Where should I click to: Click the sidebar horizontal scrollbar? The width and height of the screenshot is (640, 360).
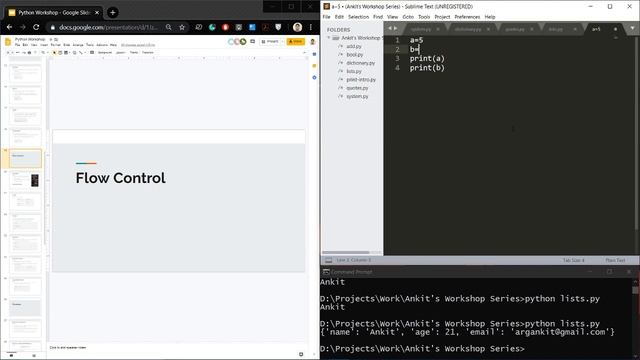coord(346,253)
